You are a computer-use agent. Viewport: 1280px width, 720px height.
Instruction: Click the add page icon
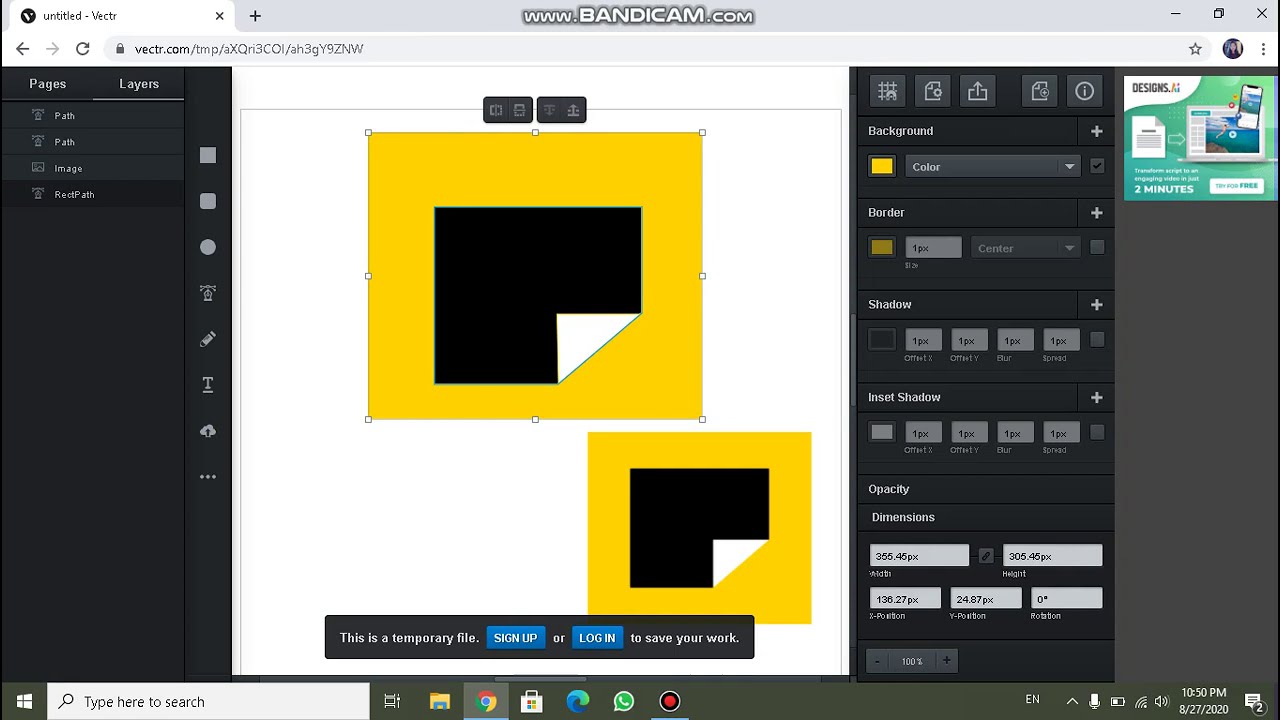(1040, 91)
